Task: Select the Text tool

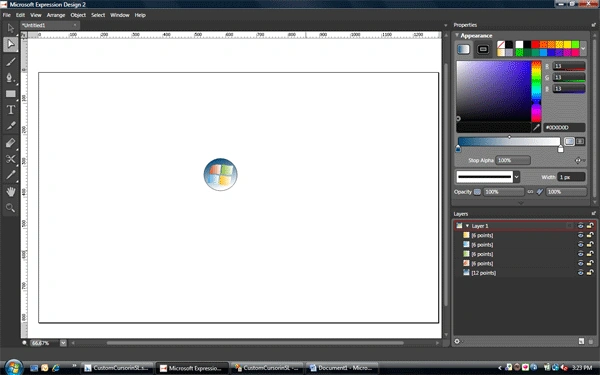Action: [11, 110]
